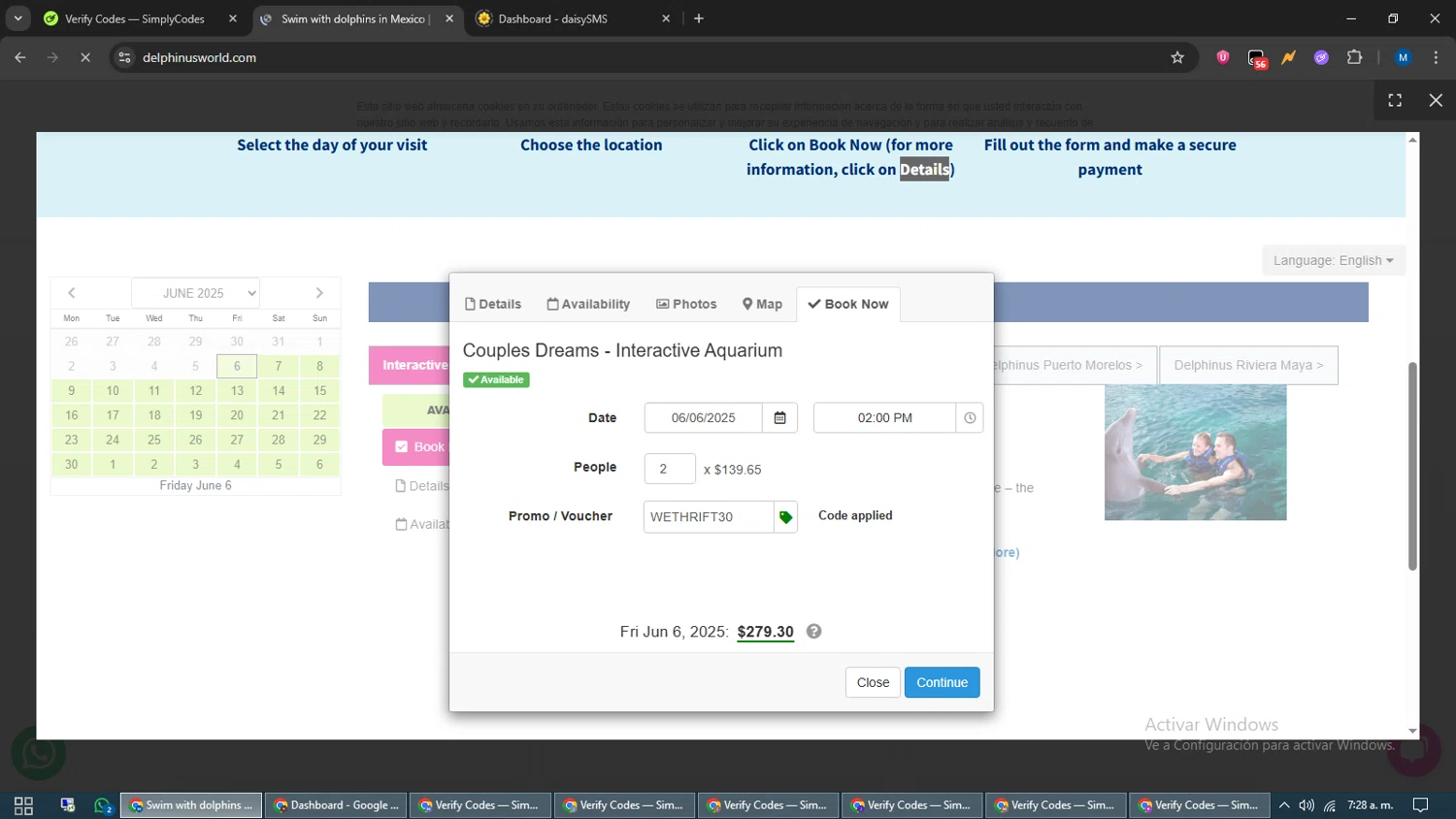1456x819 pixels.
Task: Open WhatsApp chat bubble on page
Action: (x=39, y=752)
